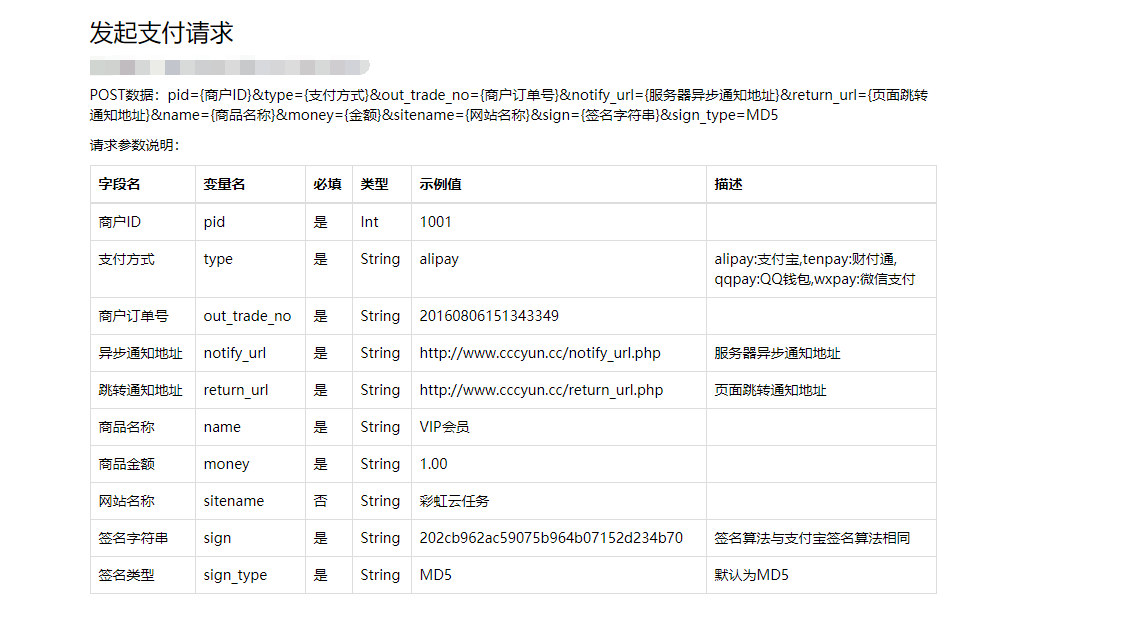The width and height of the screenshot is (1138, 628).
Task: Select the 跳转通知地址 field name cell
Action: click(x=141, y=391)
